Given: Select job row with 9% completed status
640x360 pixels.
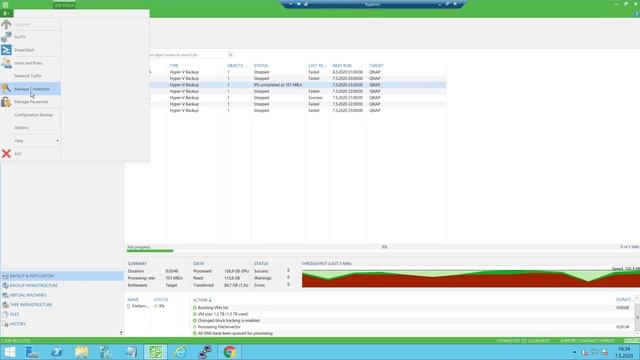Looking at the screenshot, I should (297, 85).
